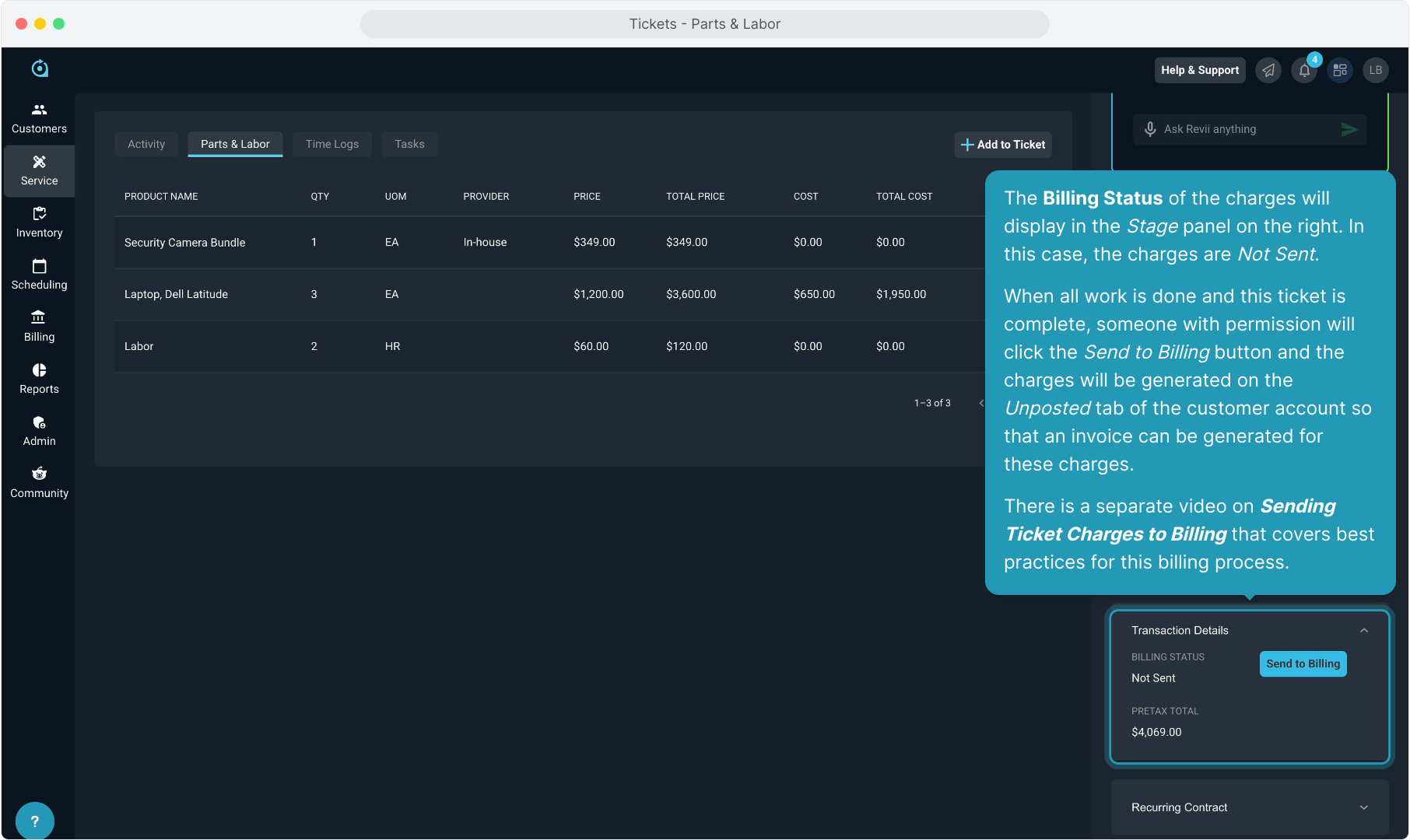
Task: Open the Admin section icon
Action: click(39, 422)
